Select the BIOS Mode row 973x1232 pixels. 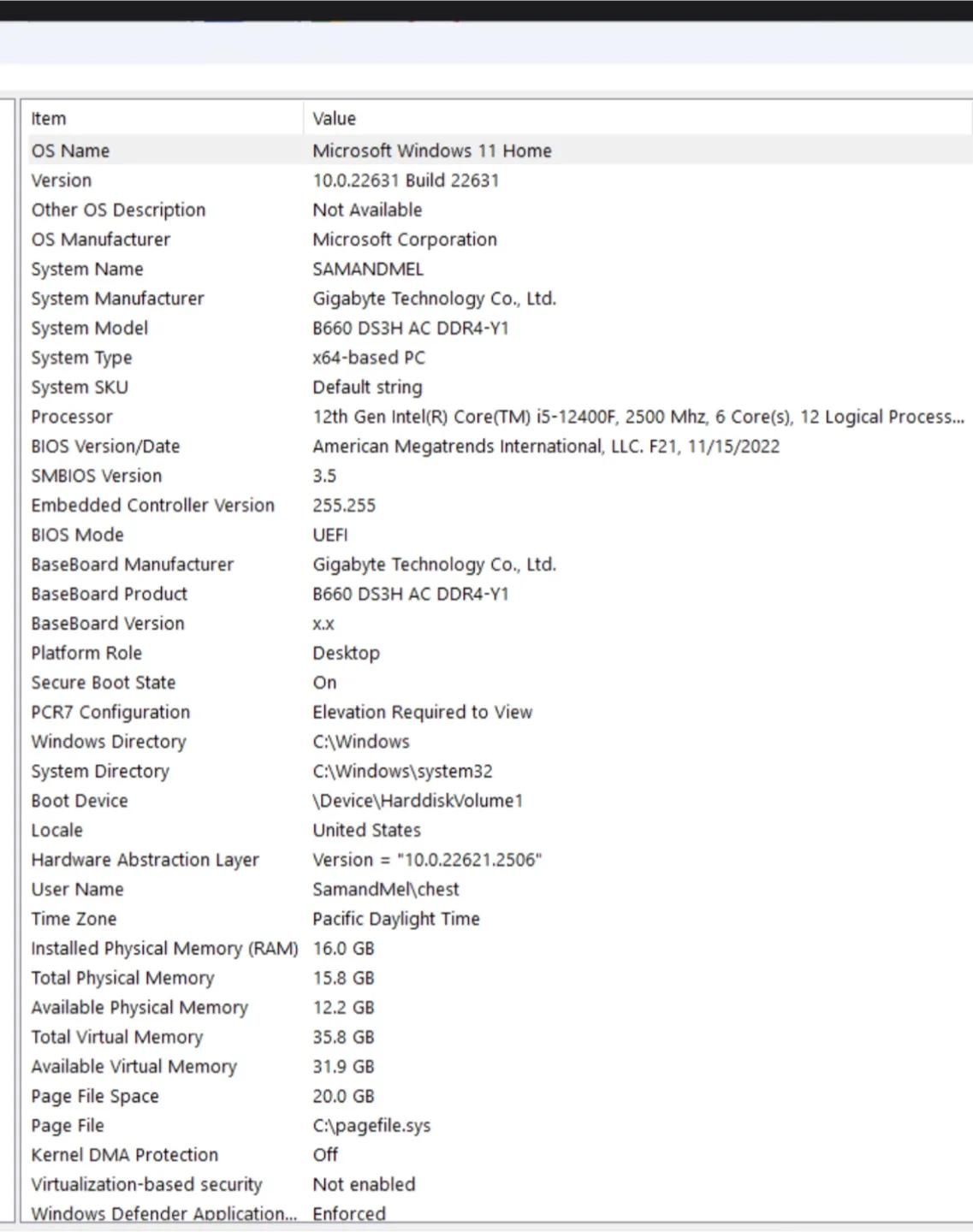click(77, 536)
